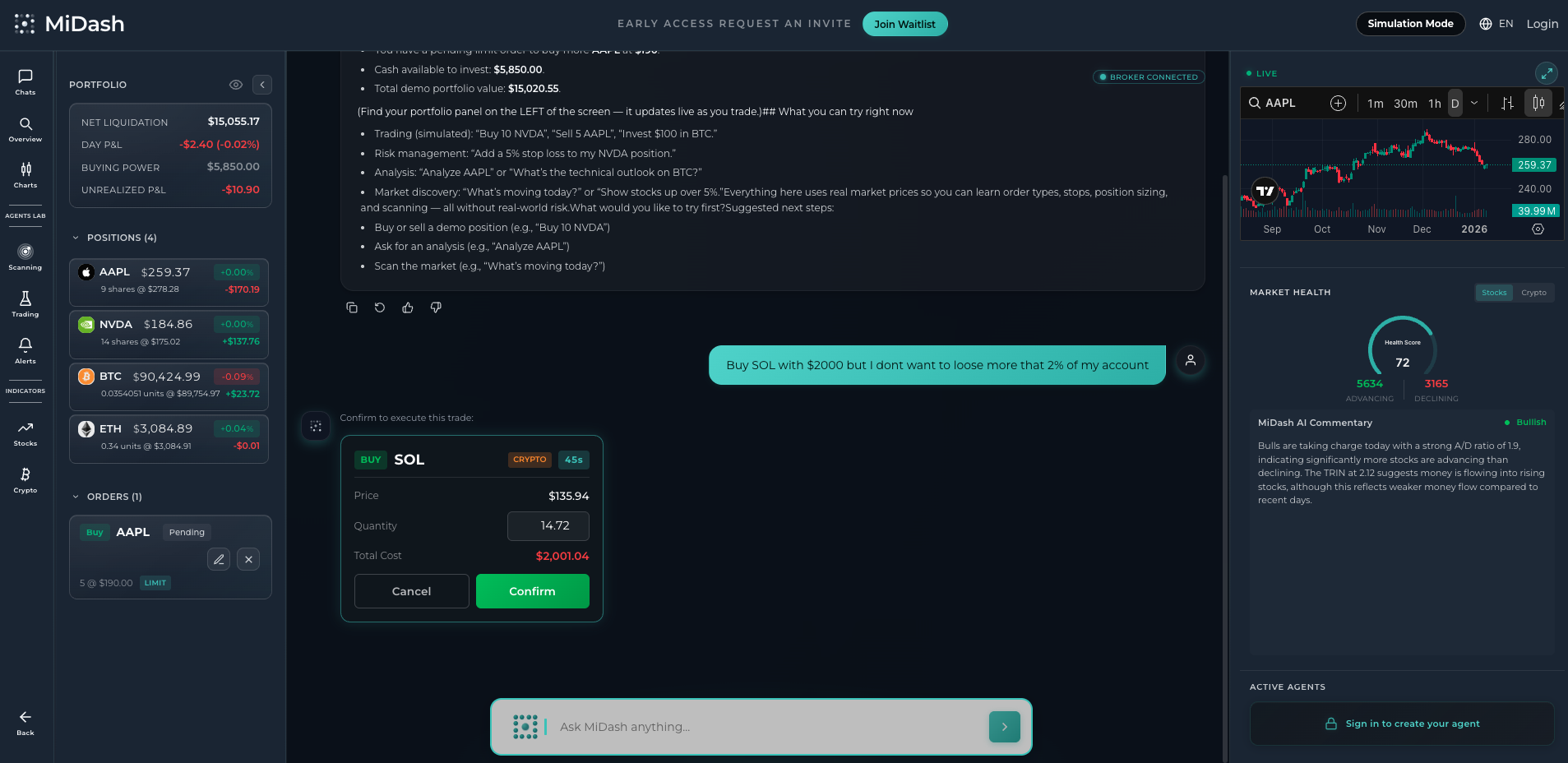The image size is (1568, 763).
Task: Collapse the Positions section
Action: click(x=76, y=237)
